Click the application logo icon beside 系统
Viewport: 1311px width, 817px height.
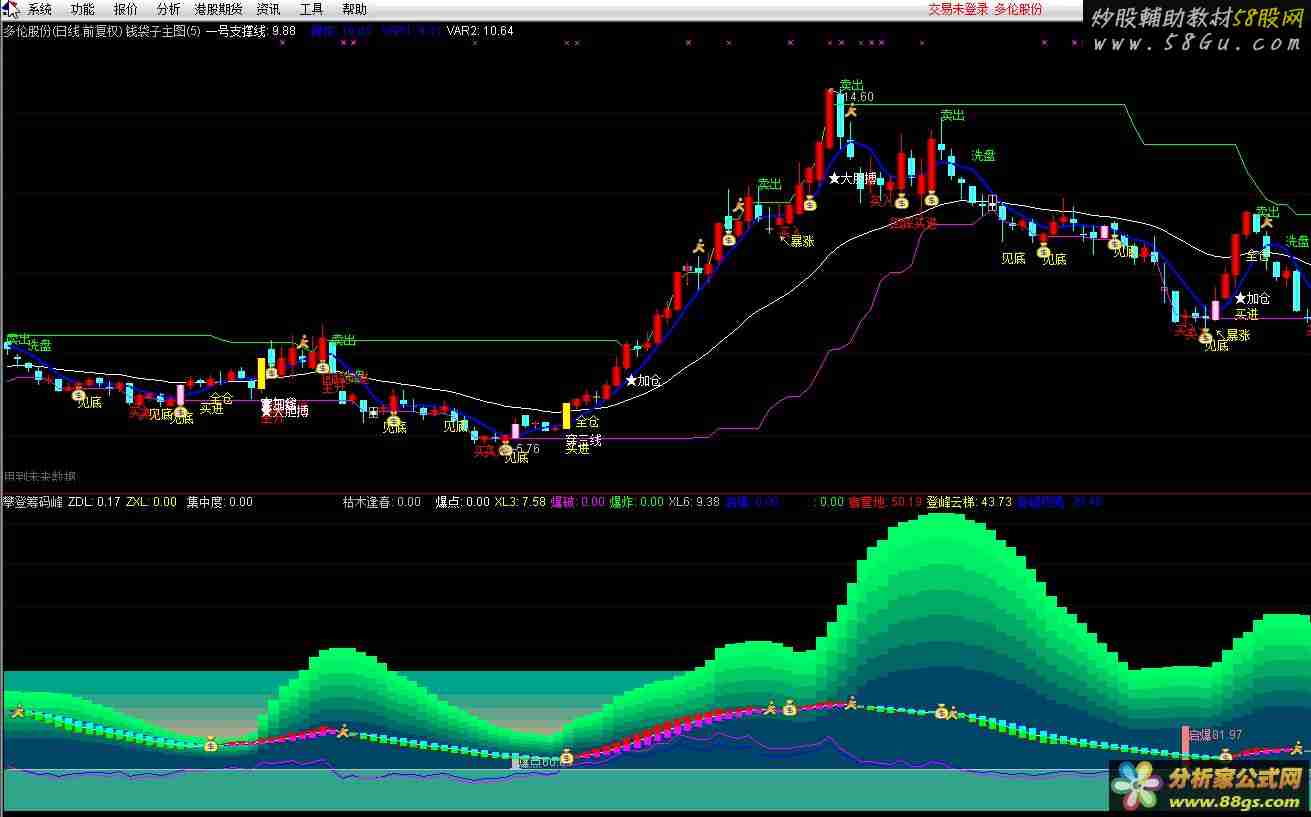(10, 9)
